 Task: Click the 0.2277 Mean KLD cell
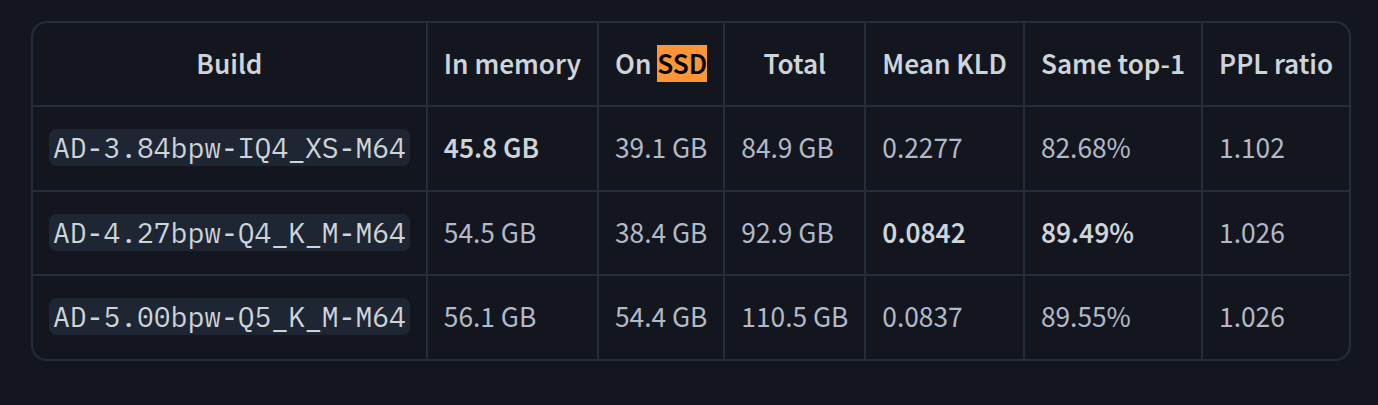[922, 149]
